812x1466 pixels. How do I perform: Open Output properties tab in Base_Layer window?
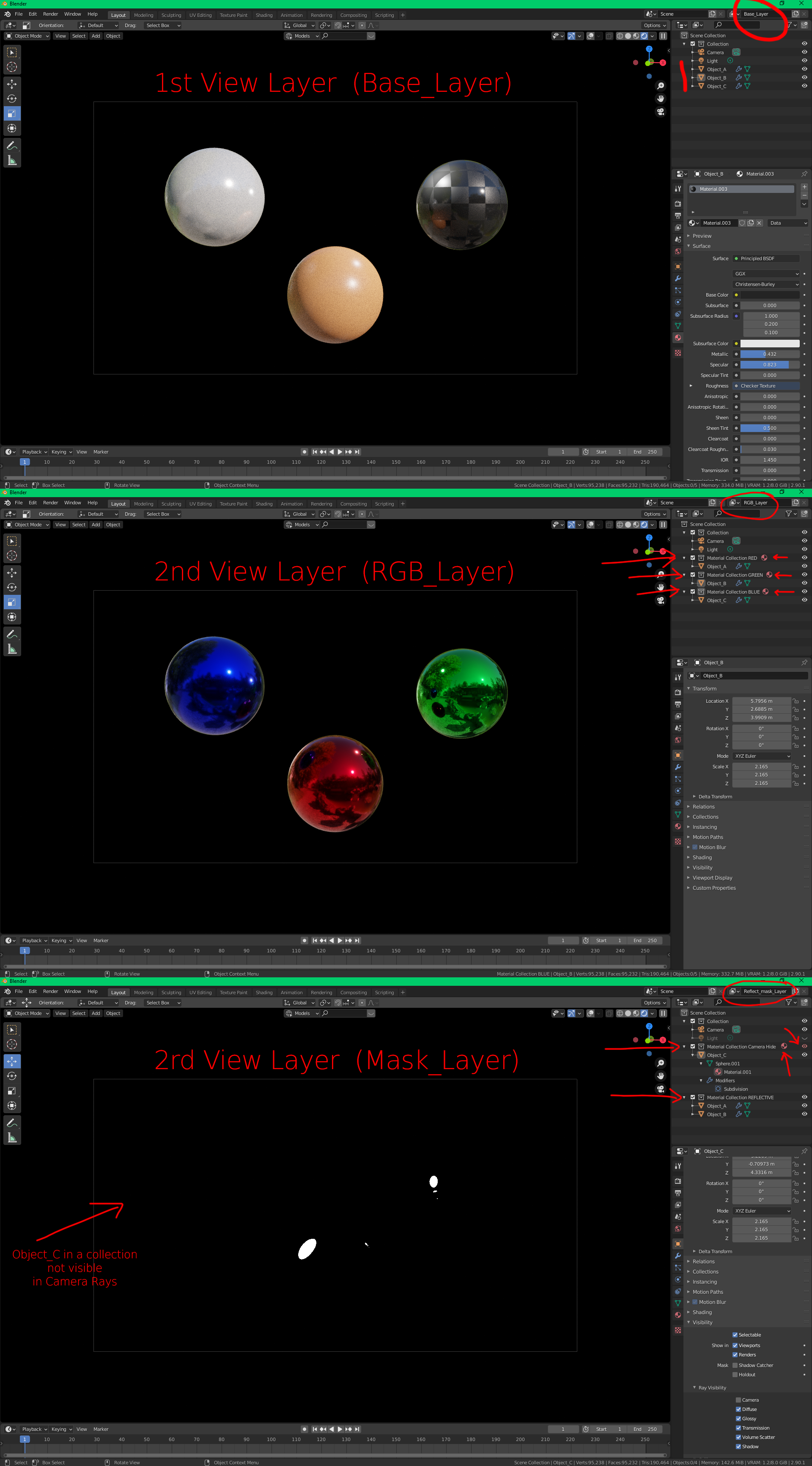[x=678, y=216]
